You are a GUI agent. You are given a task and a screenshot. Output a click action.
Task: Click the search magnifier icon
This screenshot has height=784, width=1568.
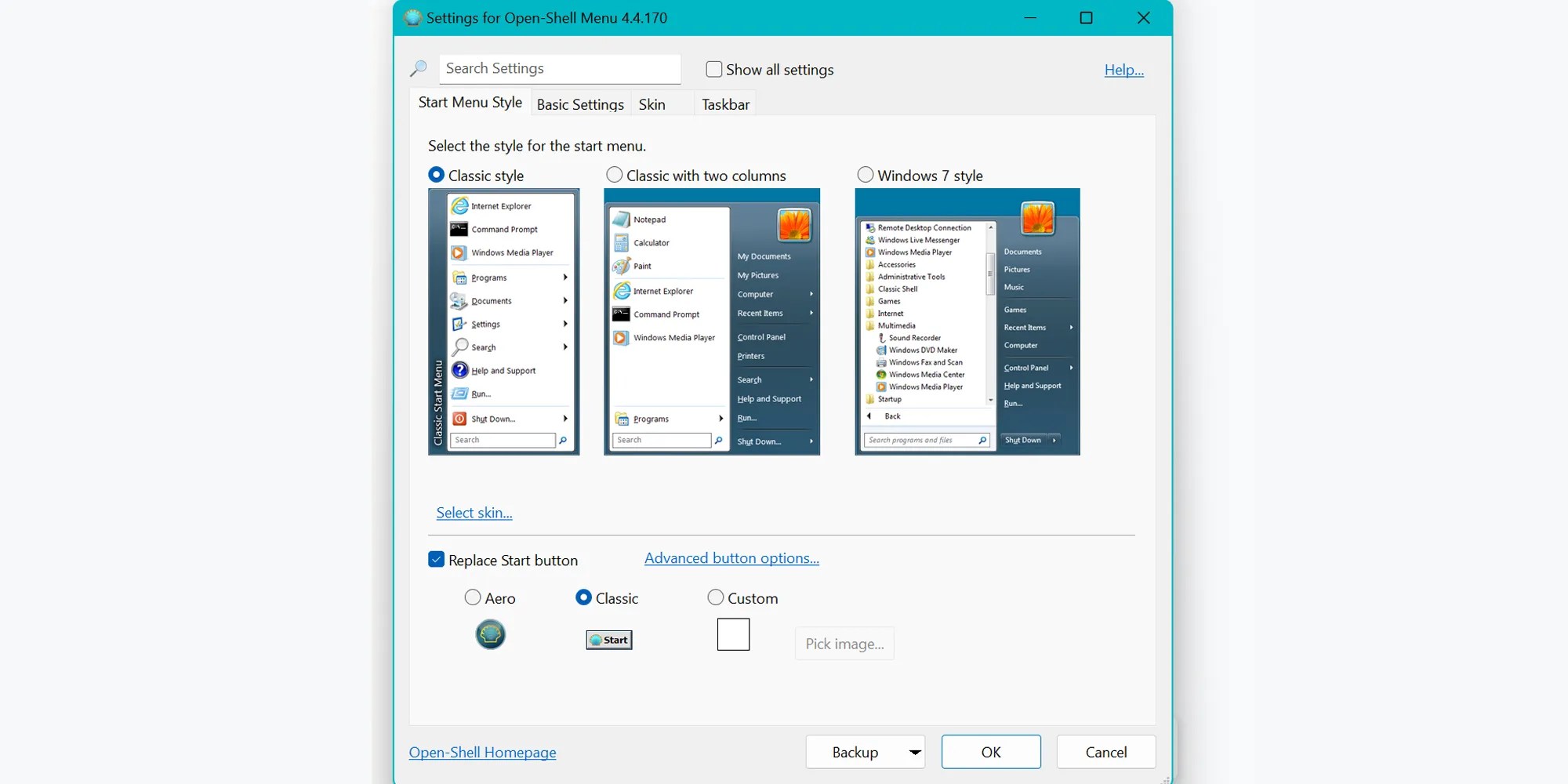(418, 68)
